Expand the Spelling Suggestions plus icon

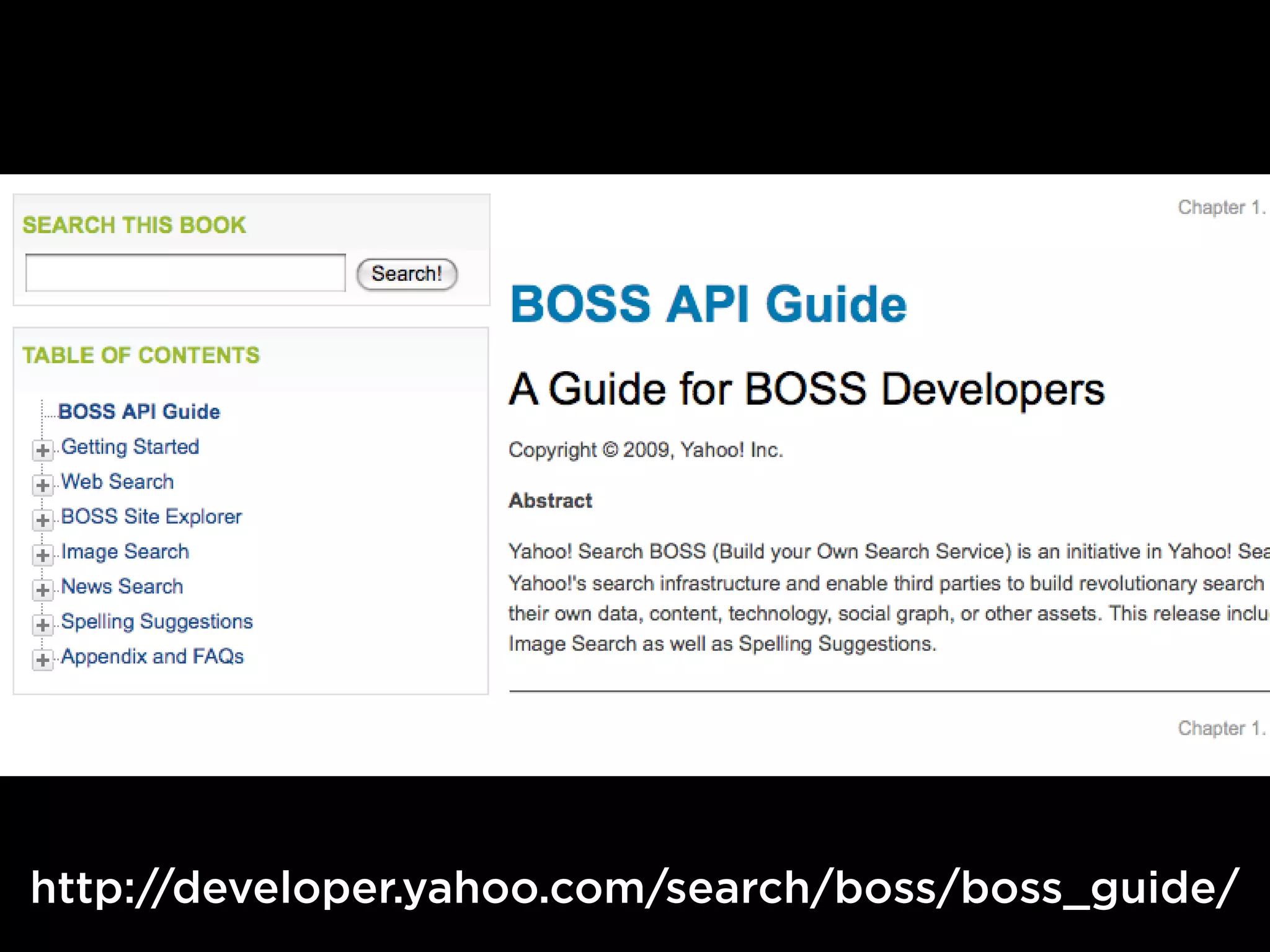pyautogui.click(x=43, y=625)
